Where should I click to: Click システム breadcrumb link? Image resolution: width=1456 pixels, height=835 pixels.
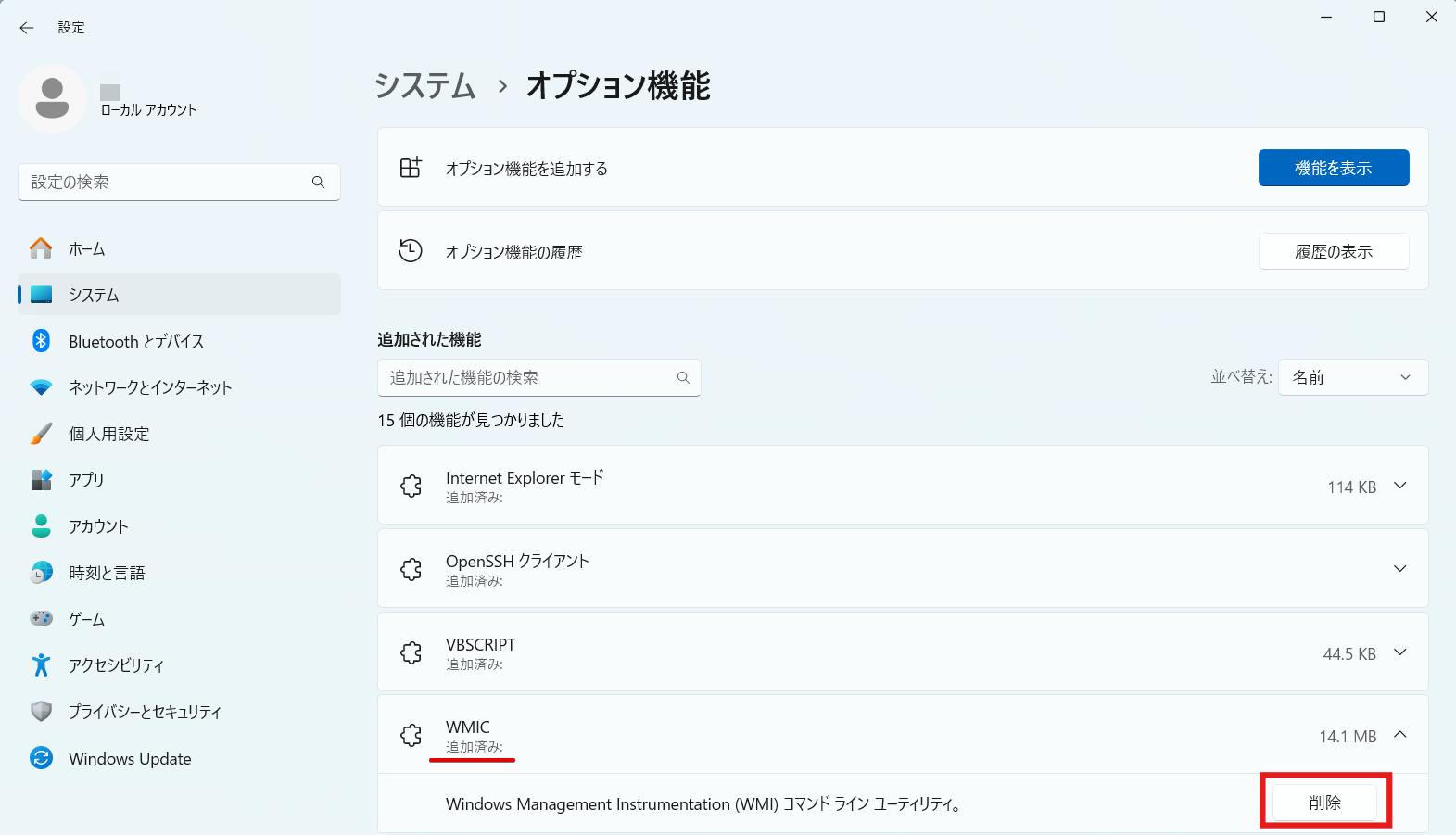(x=424, y=85)
